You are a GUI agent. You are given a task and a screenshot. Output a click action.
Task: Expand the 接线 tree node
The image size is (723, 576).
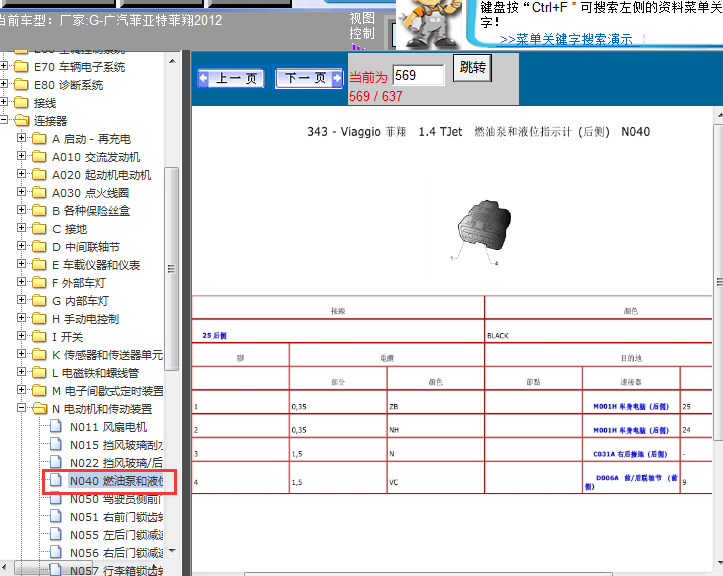click(x=4, y=102)
